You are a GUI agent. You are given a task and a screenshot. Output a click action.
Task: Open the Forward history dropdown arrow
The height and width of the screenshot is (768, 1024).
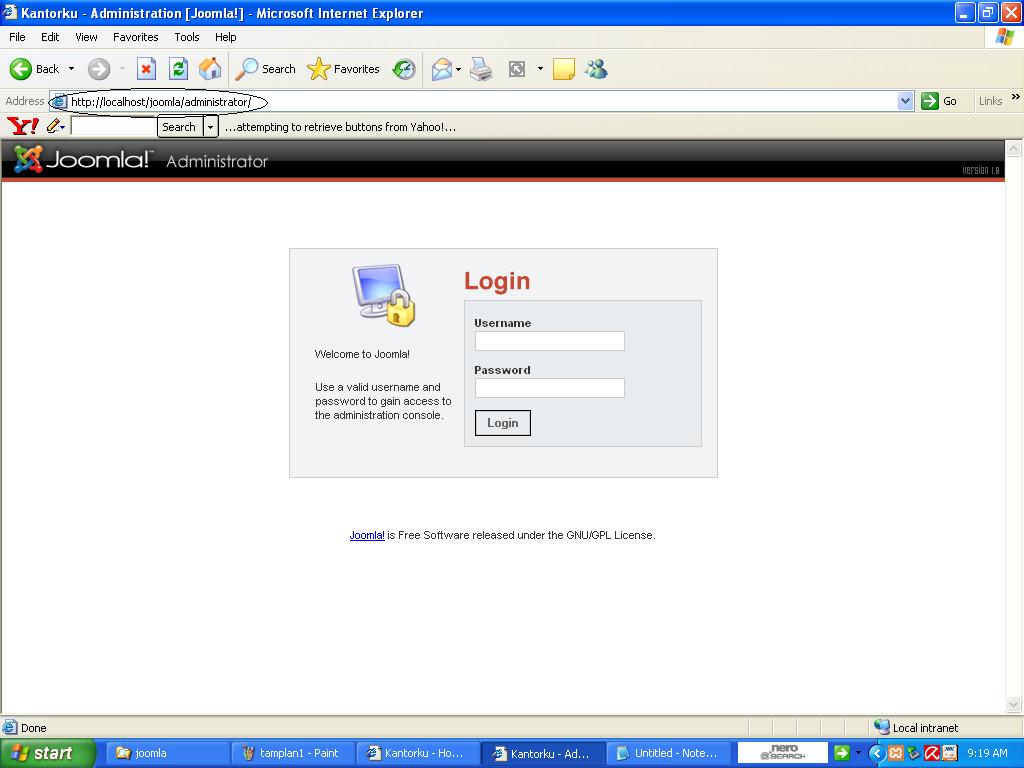click(122, 69)
